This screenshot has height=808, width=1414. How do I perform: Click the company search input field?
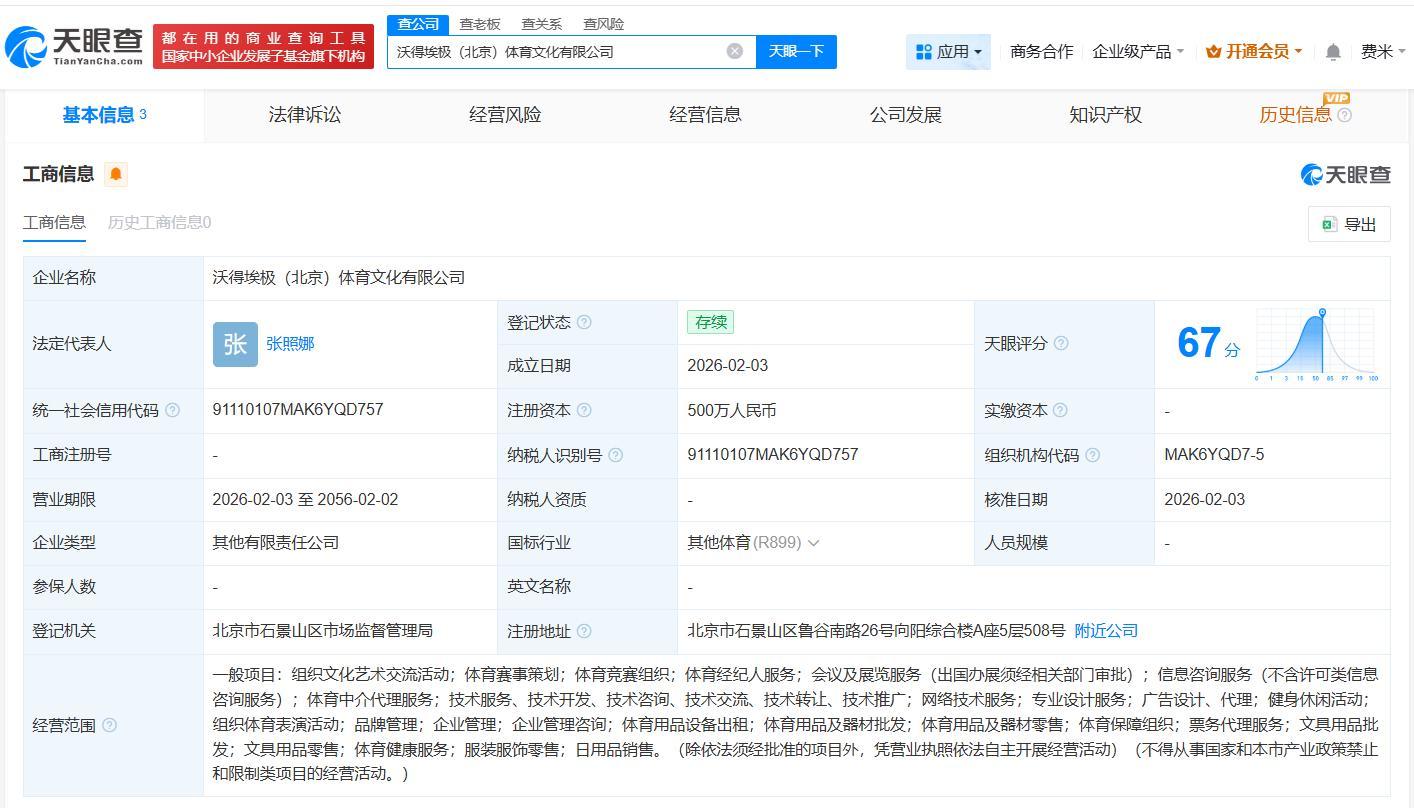coord(555,51)
